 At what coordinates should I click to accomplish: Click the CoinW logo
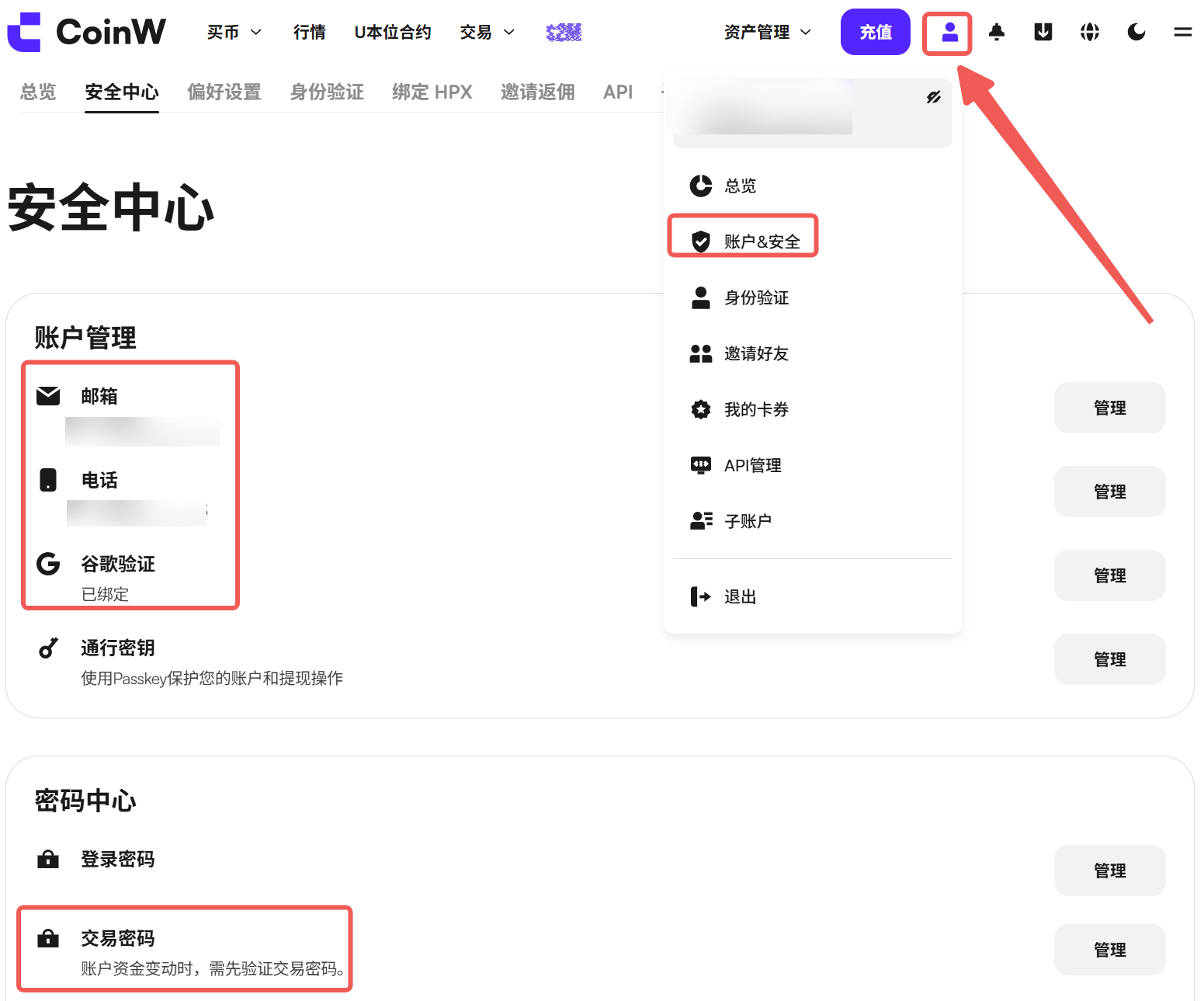click(x=87, y=32)
